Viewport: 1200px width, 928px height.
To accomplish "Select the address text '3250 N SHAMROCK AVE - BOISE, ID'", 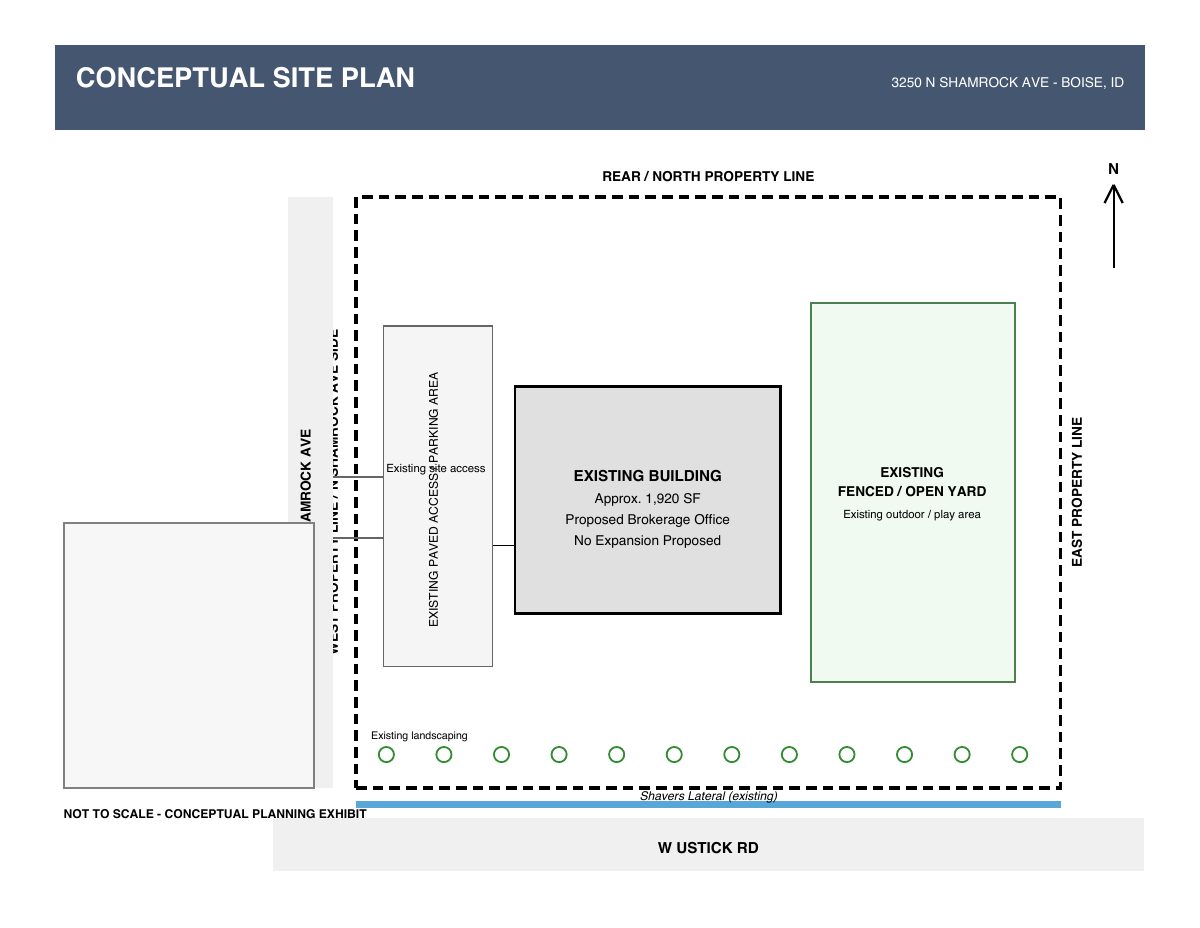I will (x=1007, y=83).
